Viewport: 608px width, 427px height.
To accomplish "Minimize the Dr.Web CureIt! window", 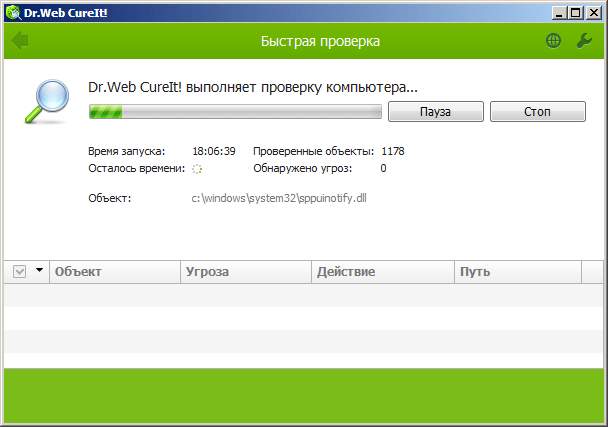I will 559,13.
